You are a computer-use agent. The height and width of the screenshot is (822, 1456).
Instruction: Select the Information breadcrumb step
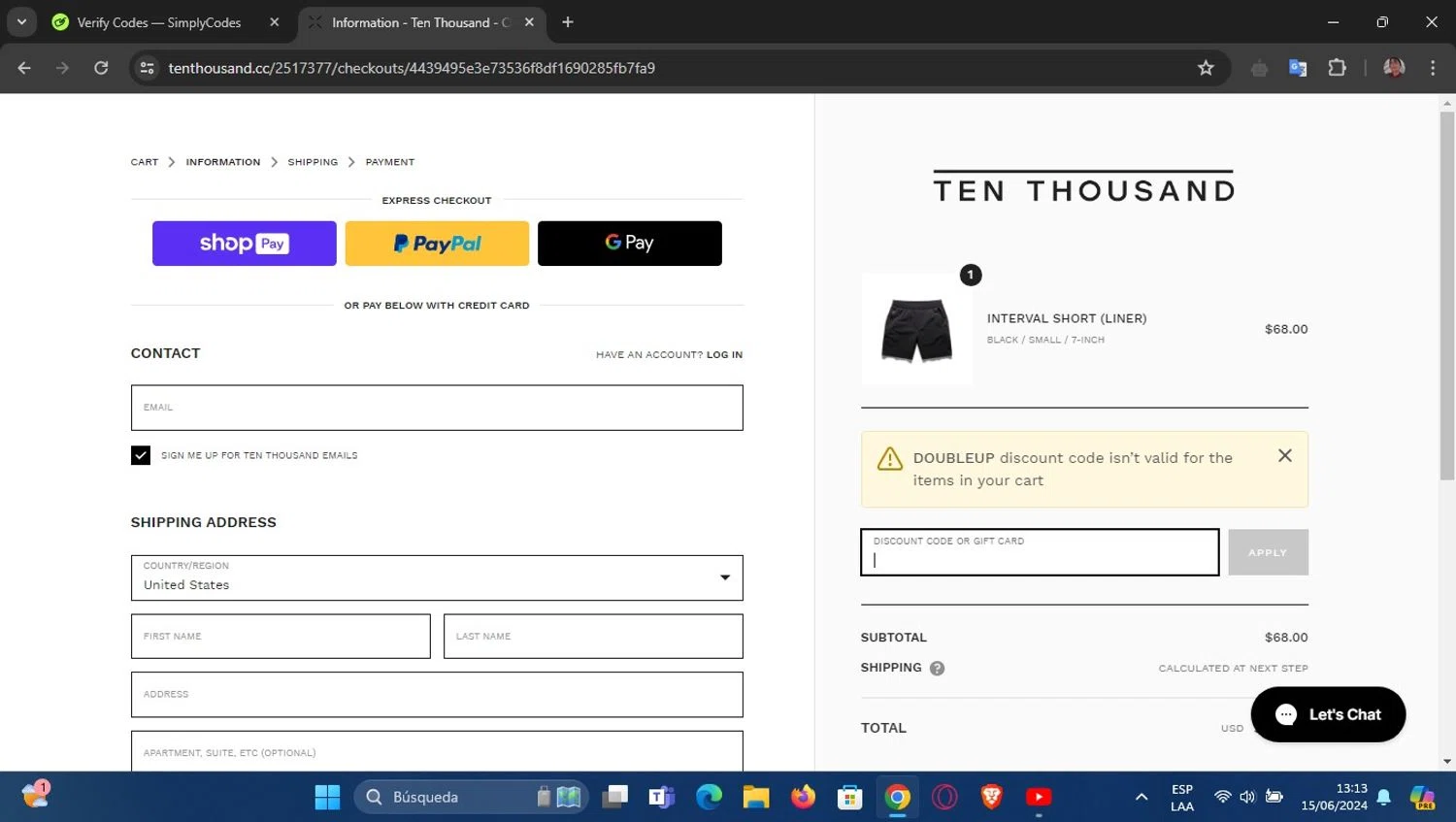pos(223,162)
